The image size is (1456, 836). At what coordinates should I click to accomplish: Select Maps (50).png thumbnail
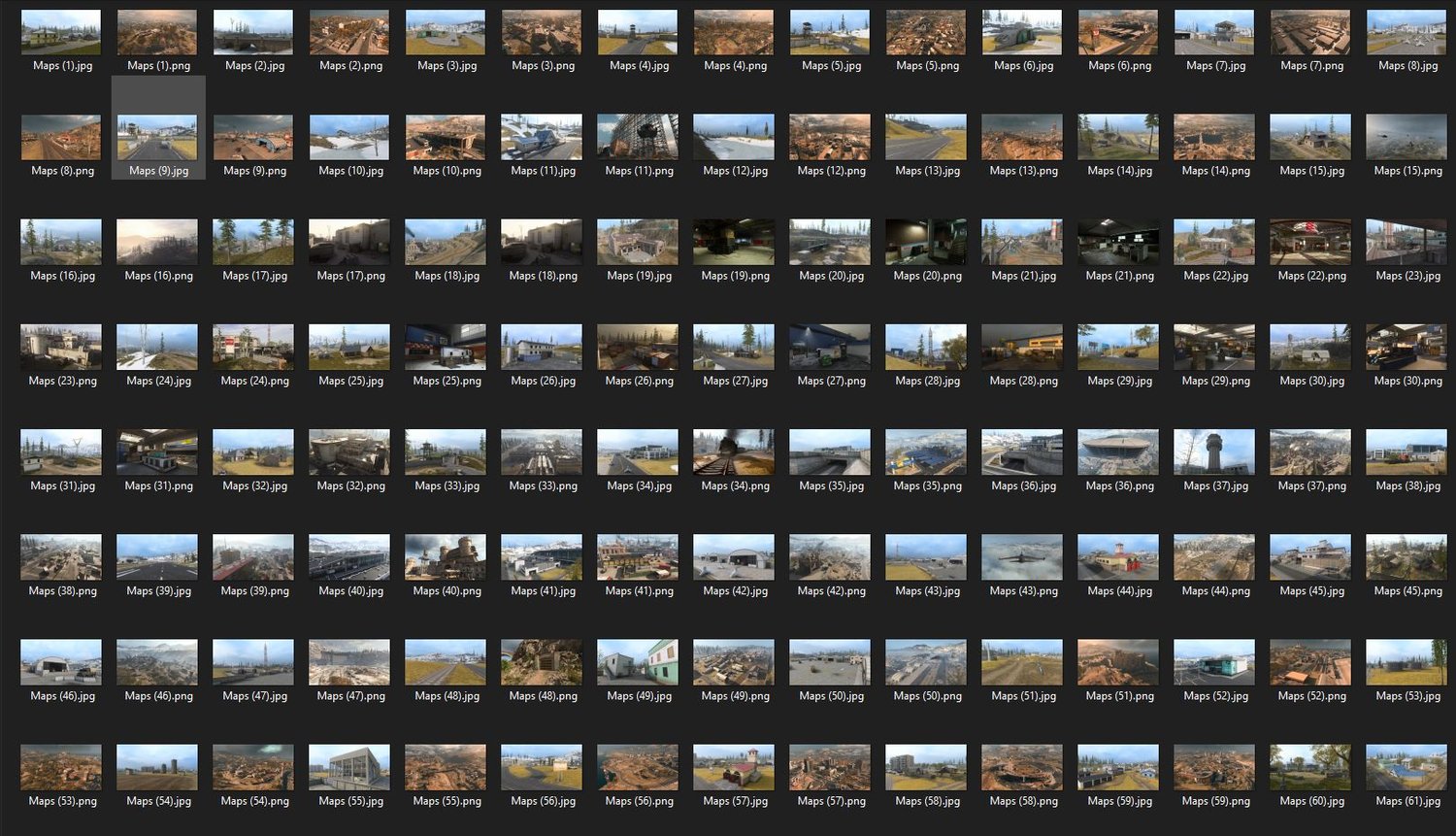926,661
